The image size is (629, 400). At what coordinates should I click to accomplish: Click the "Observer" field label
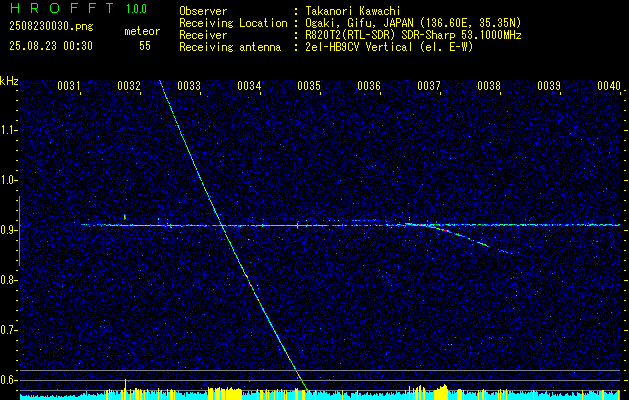203,11
